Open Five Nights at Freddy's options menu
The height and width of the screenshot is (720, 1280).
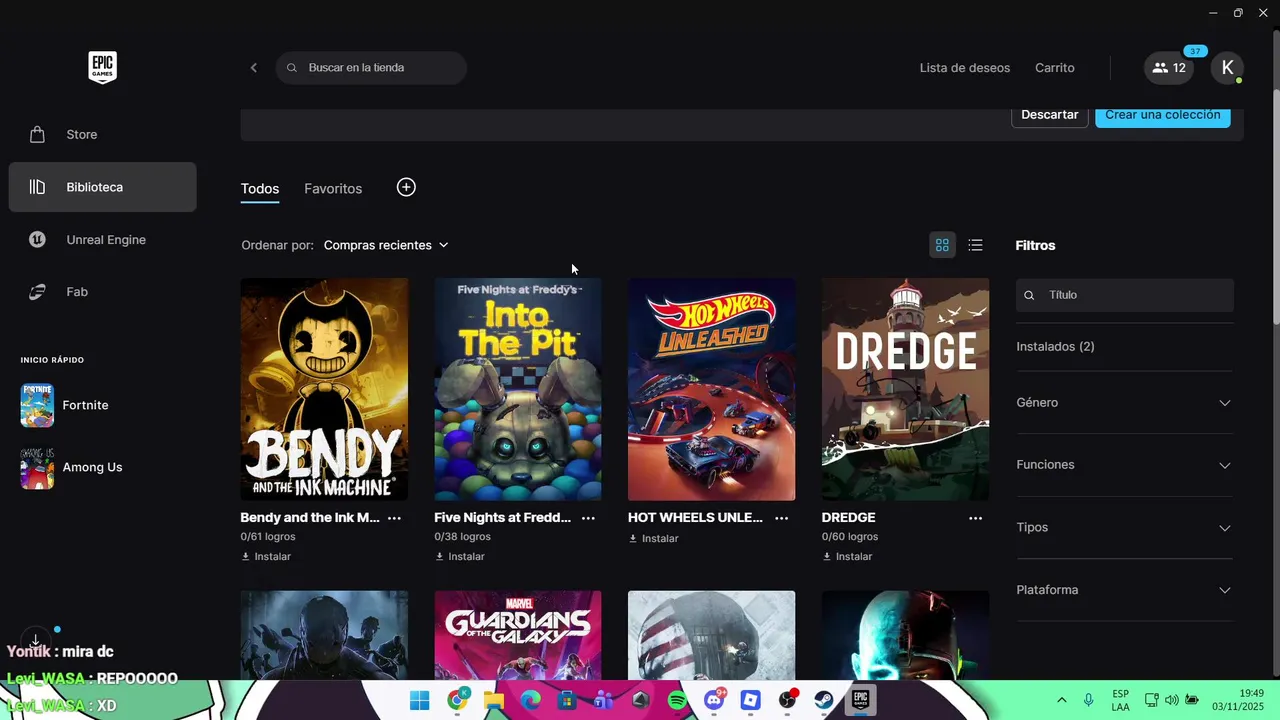coord(588,518)
